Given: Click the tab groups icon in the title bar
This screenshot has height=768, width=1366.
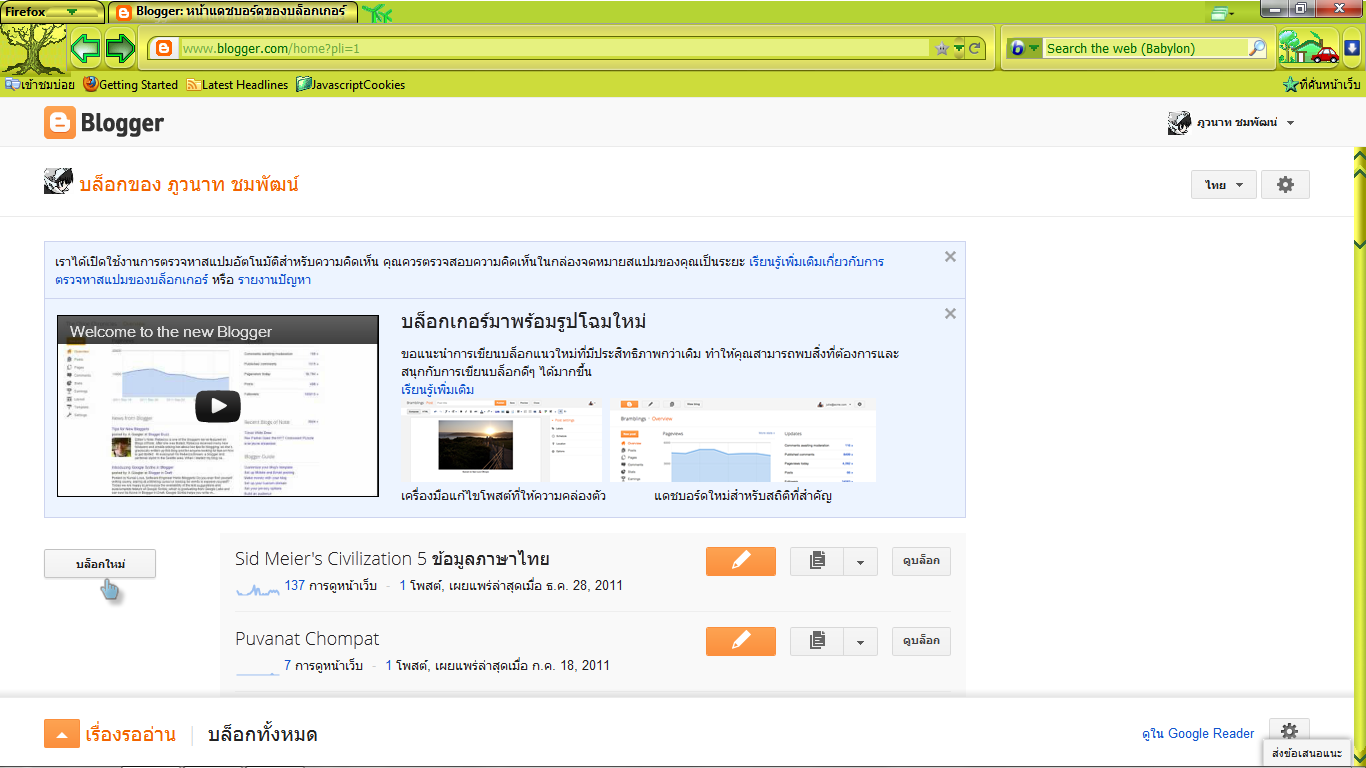Looking at the screenshot, I should tap(1220, 13).
